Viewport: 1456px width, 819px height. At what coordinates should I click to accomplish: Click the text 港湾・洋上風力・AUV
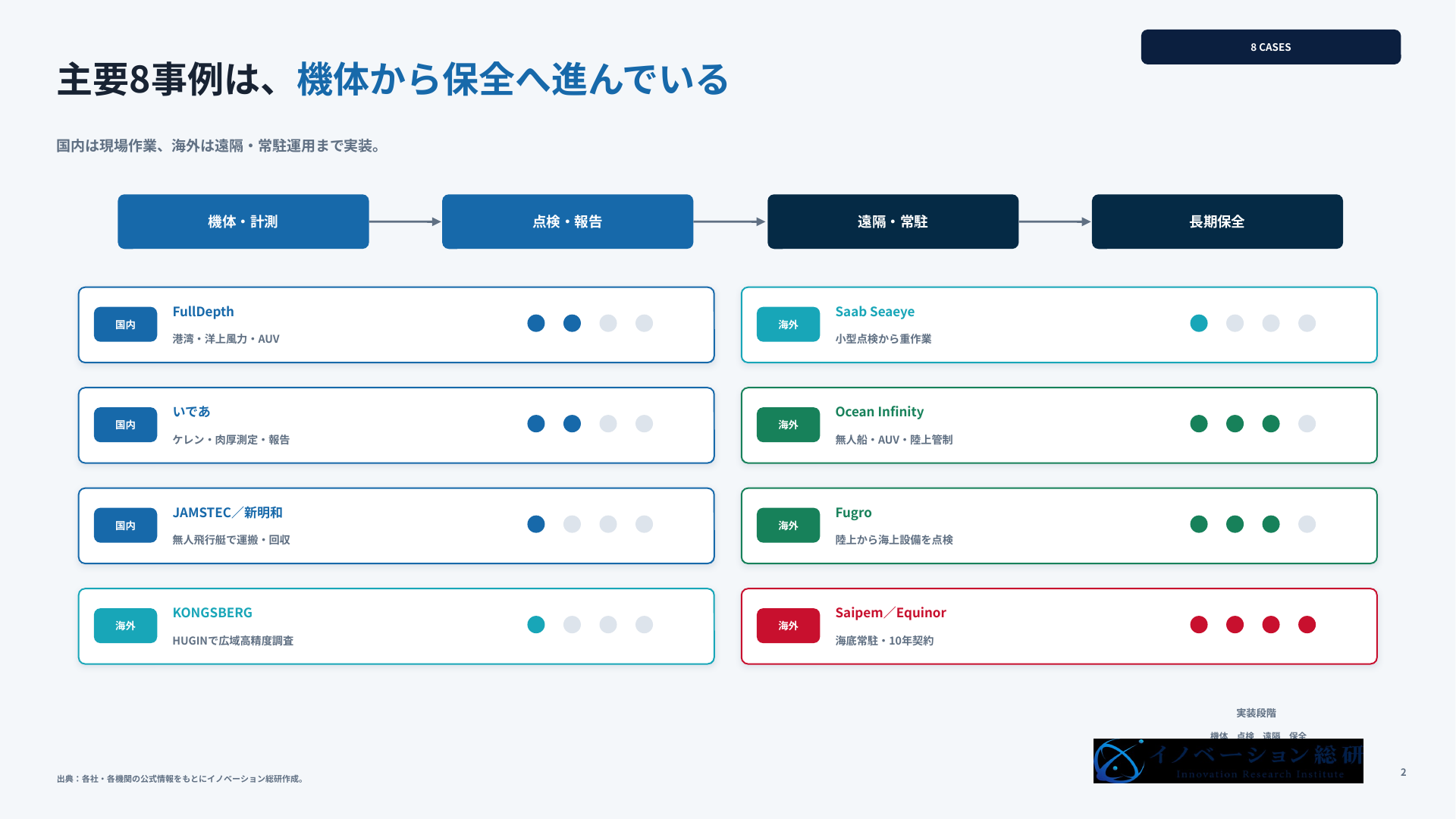tap(226, 339)
